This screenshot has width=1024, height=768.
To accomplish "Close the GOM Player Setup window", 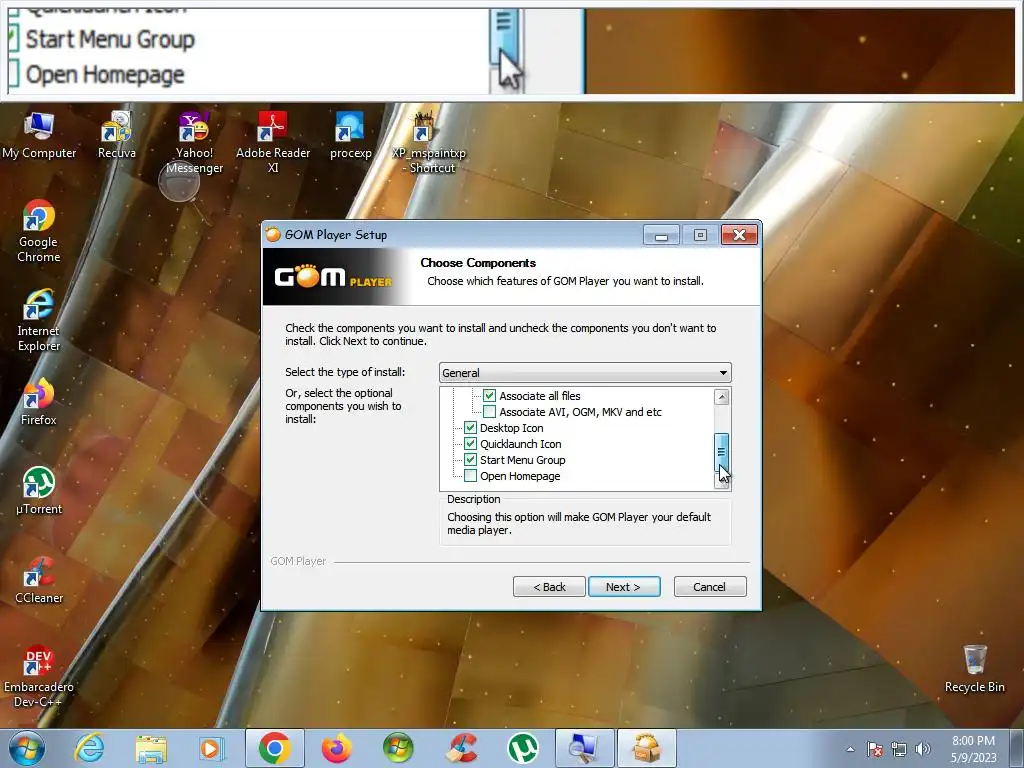I will (739, 235).
